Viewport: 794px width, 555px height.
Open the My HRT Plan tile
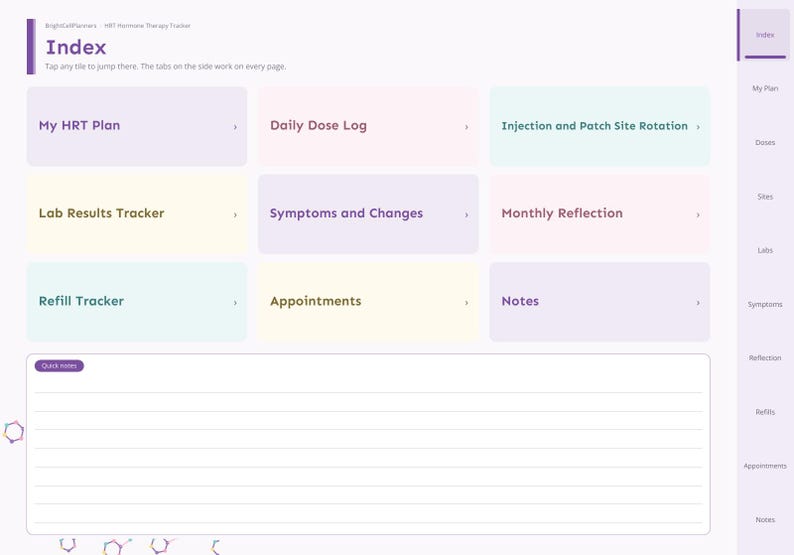point(137,126)
